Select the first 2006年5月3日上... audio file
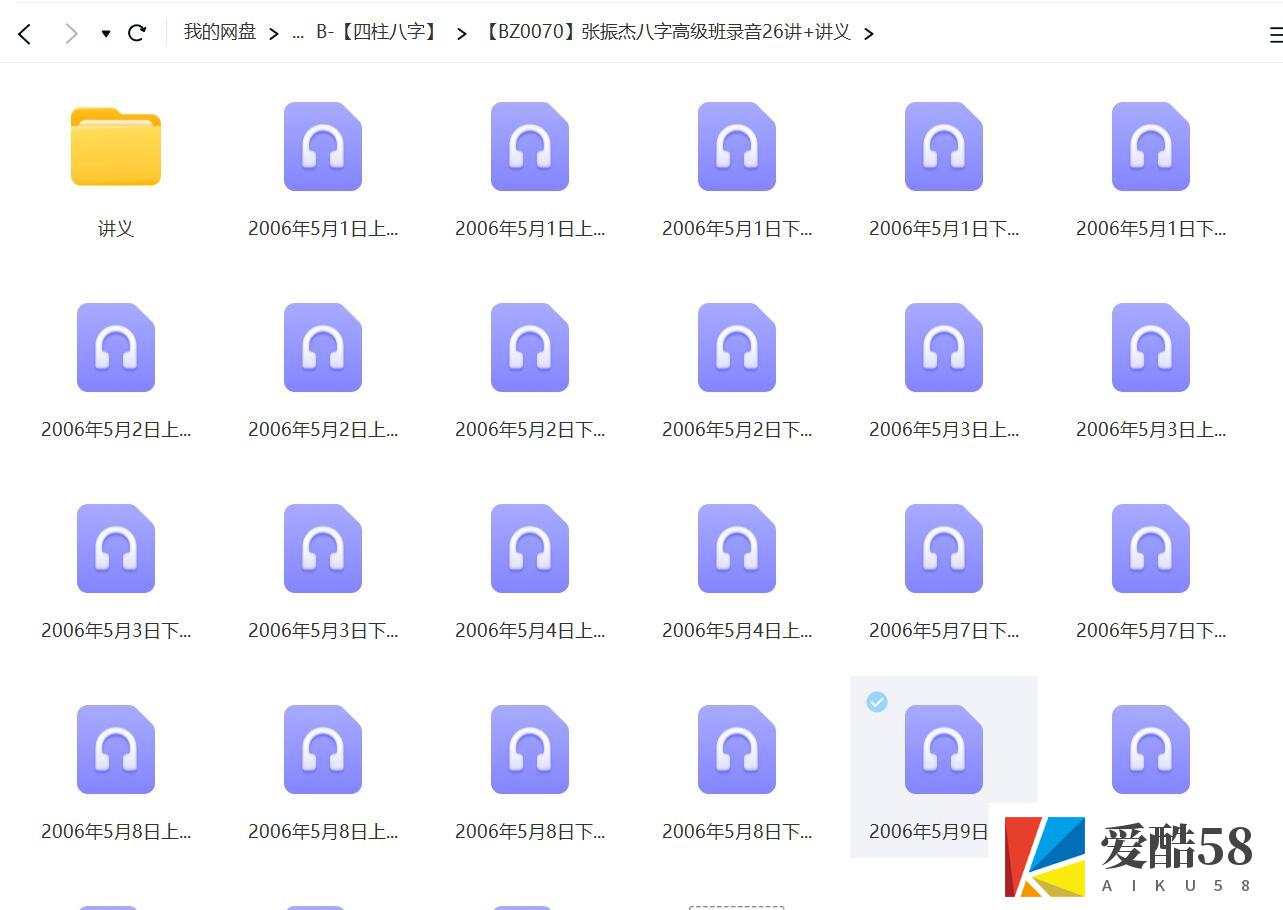The height and width of the screenshot is (910, 1283). [944, 348]
